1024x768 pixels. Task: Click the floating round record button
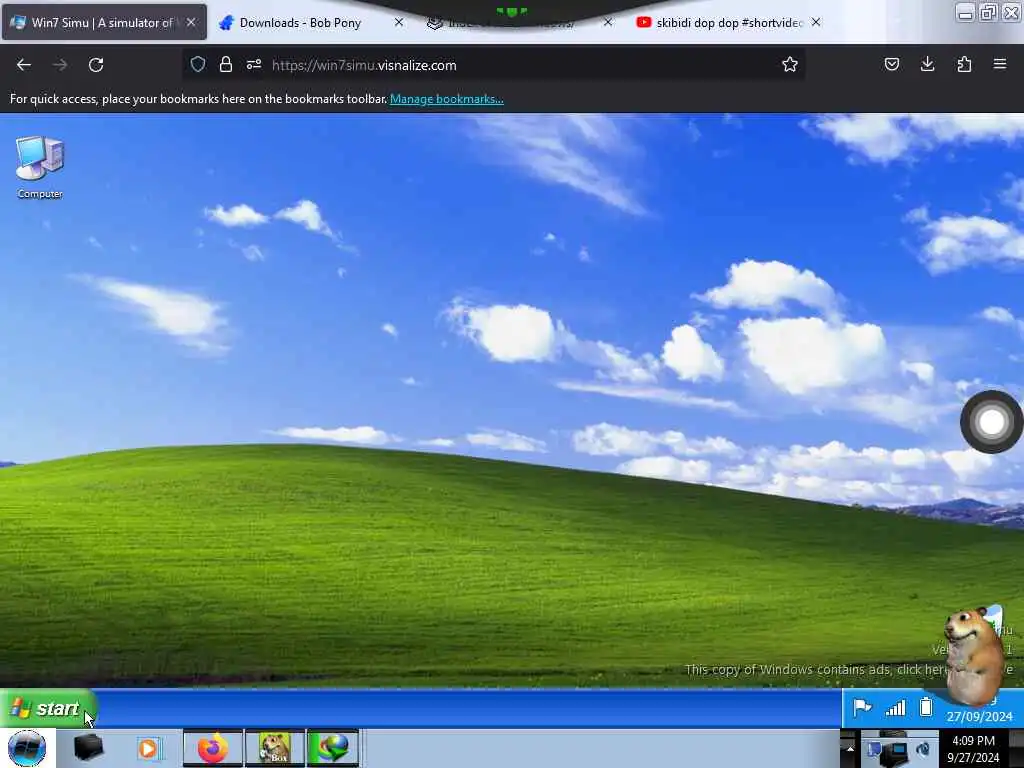[x=991, y=422]
